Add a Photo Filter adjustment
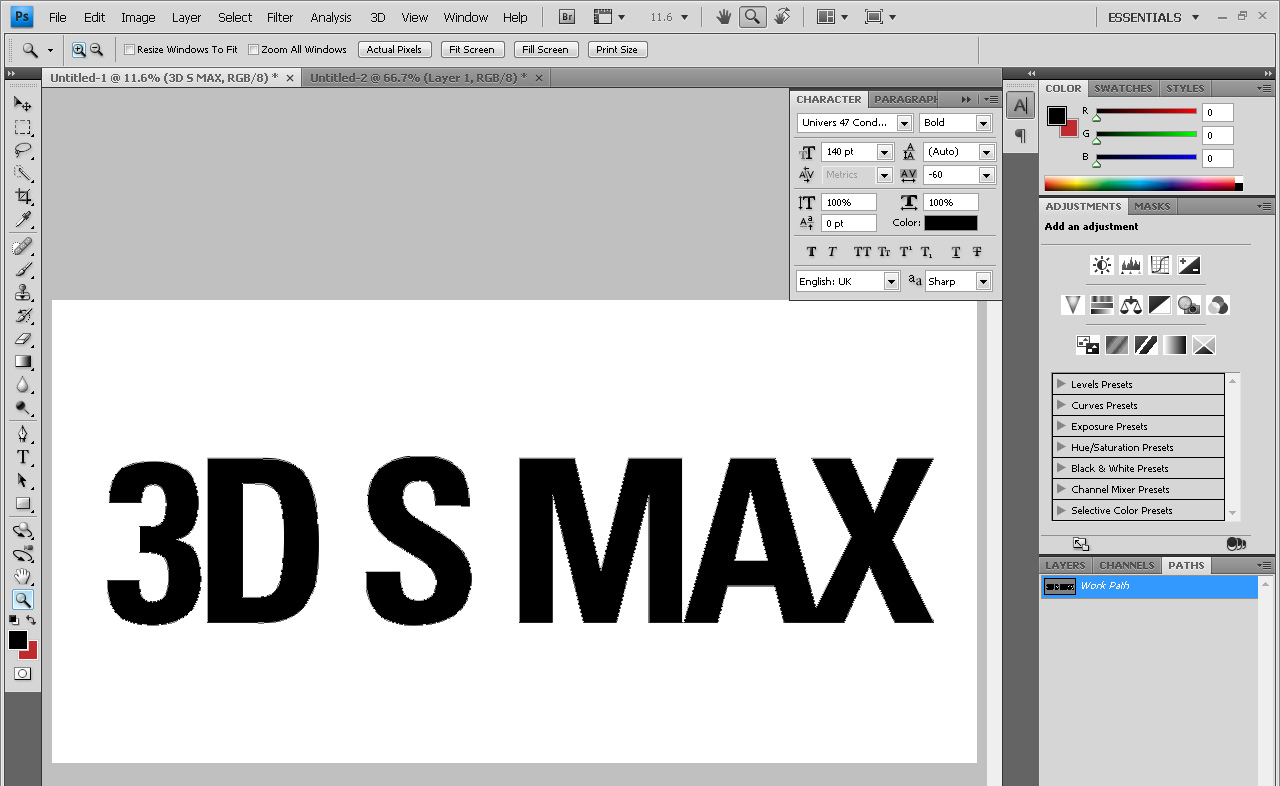 pyautogui.click(x=1188, y=305)
